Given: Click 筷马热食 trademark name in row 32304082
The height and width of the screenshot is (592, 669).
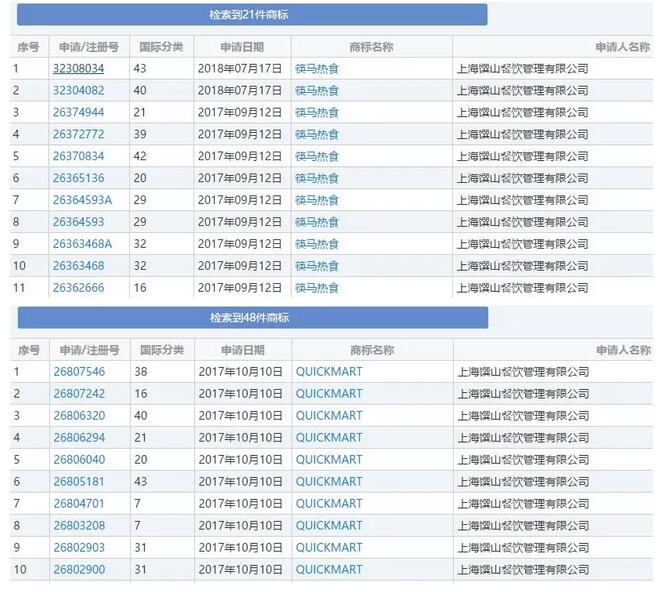Looking at the screenshot, I should (317, 90).
